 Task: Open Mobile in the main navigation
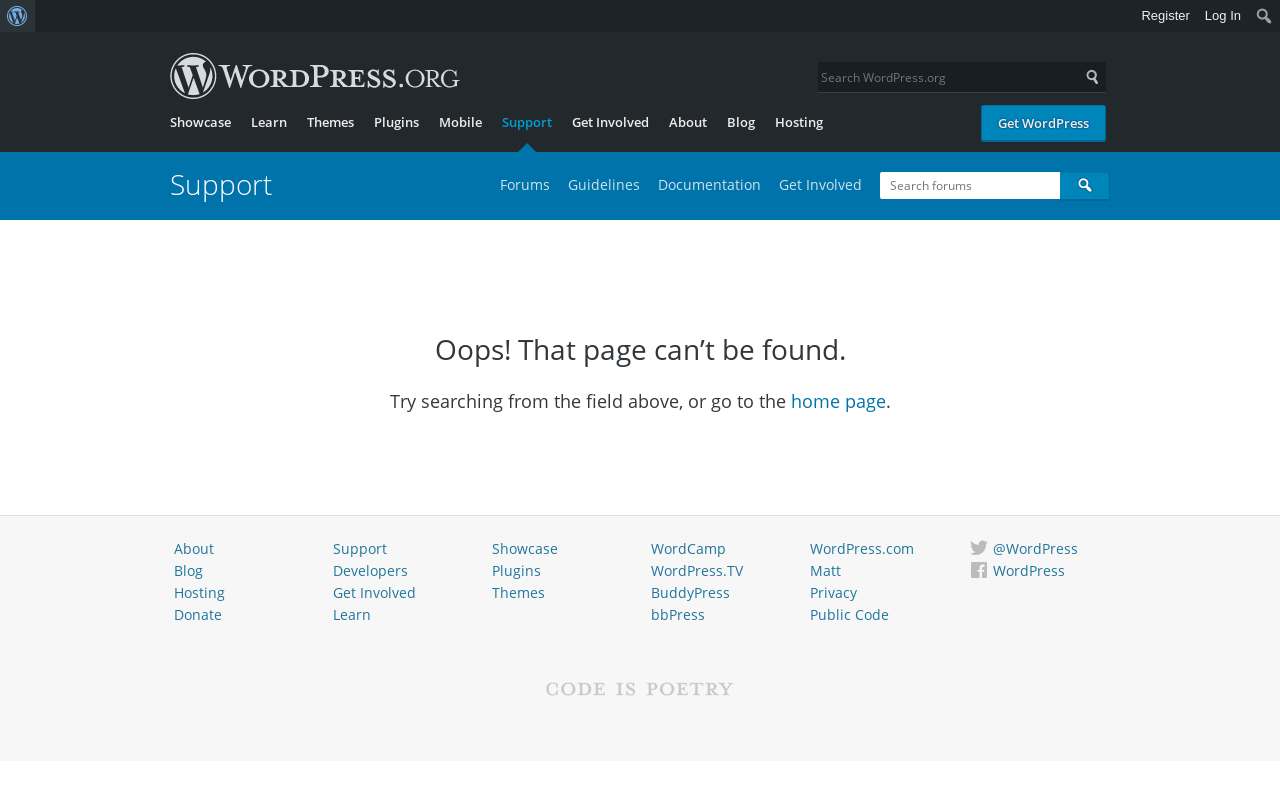460,122
